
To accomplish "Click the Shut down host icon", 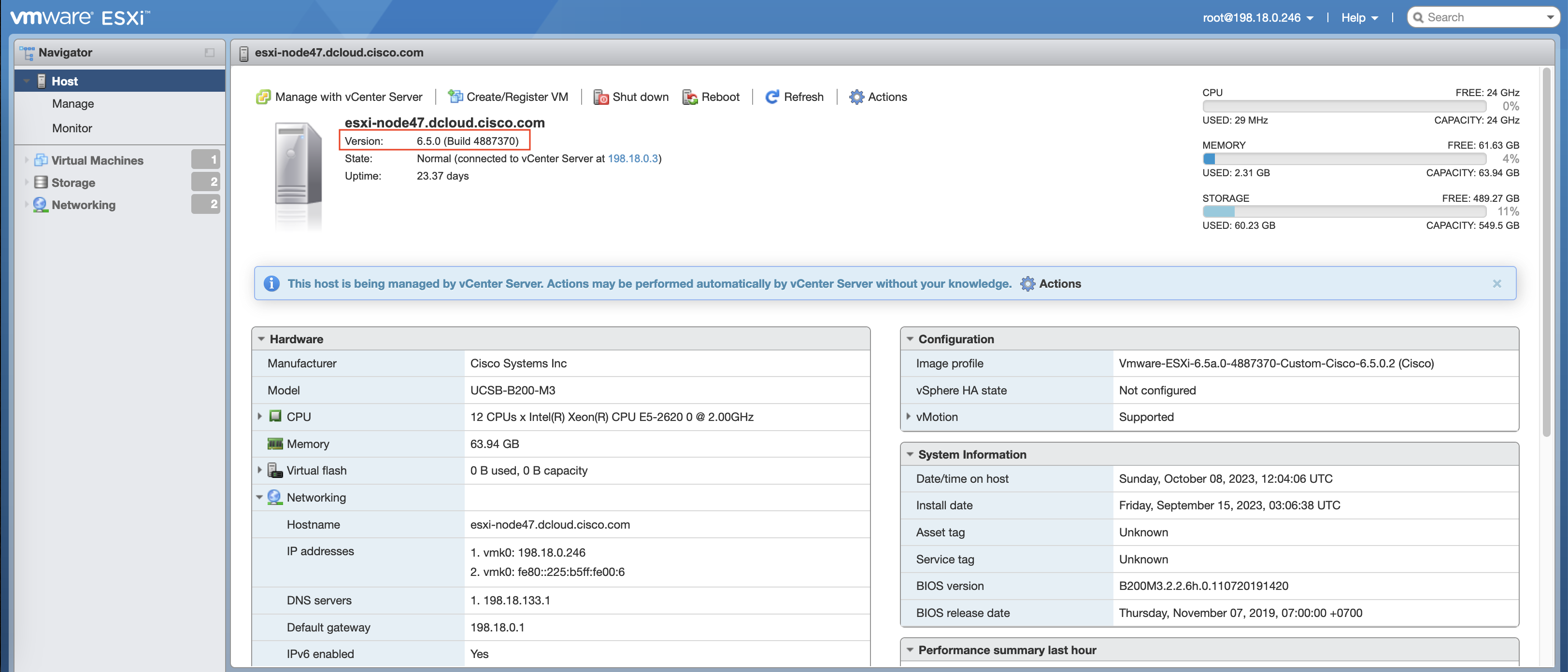I will 601,98.
